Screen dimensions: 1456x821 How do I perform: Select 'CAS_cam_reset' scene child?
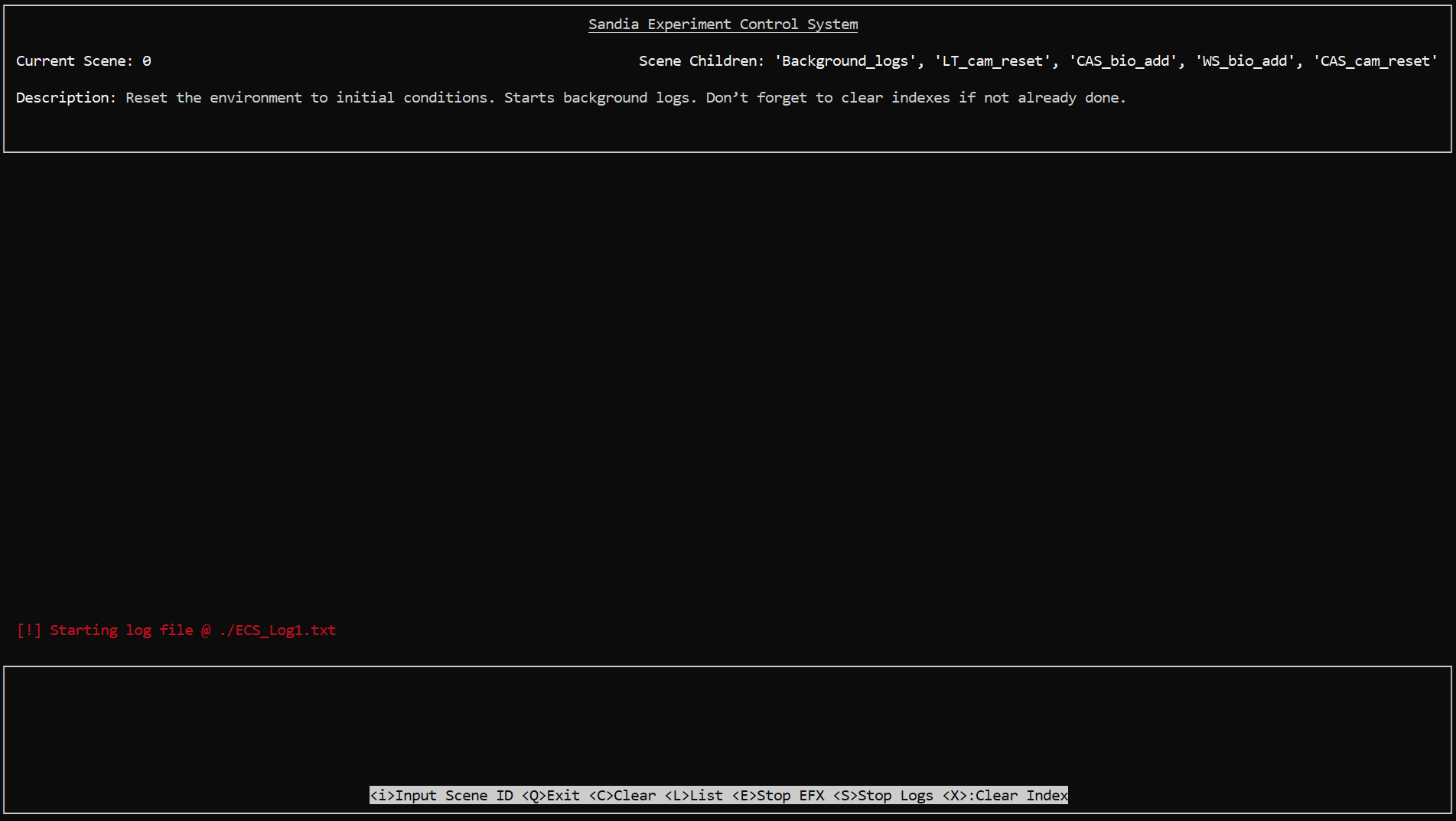pos(1375,61)
